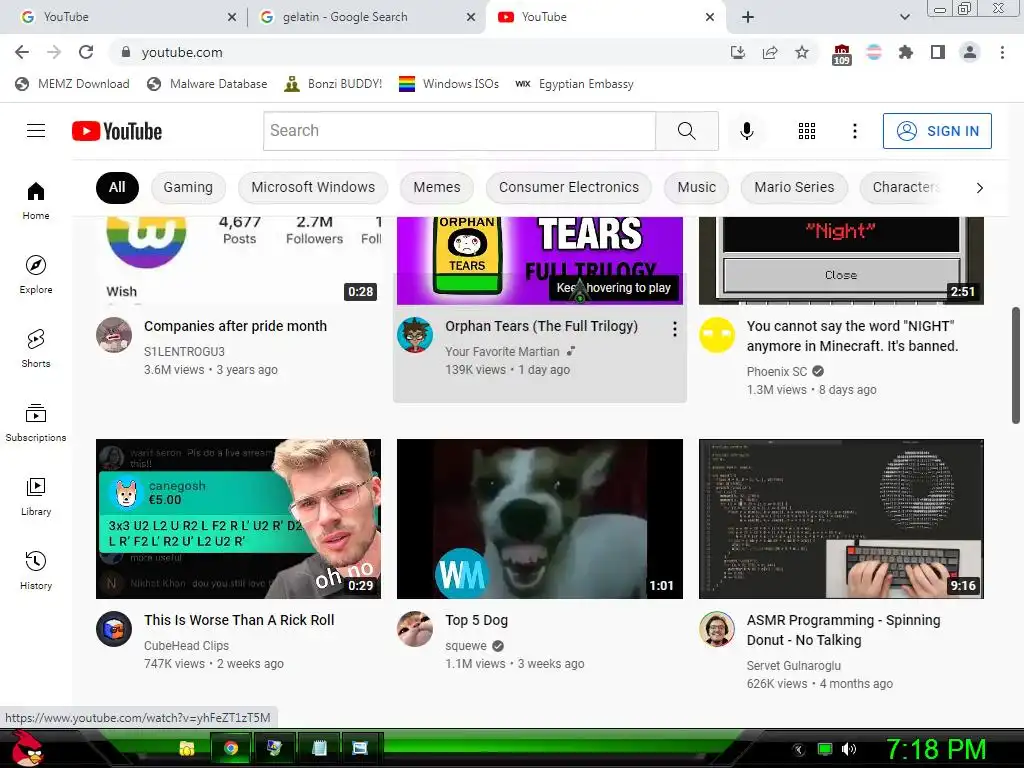The image size is (1024, 768).
Task: Open the folder icon in taskbar
Action: click(x=187, y=748)
